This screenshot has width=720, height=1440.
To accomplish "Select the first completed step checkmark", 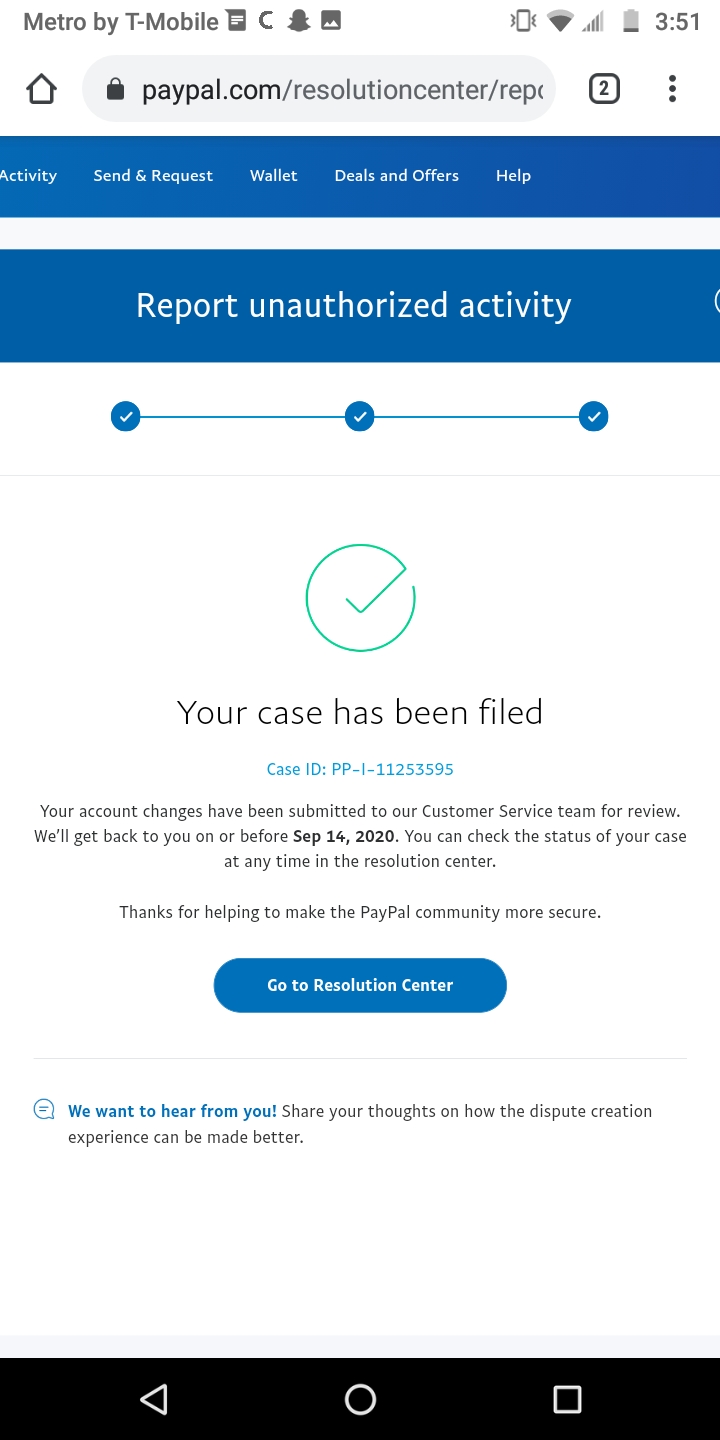I will (x=126, y=416).
